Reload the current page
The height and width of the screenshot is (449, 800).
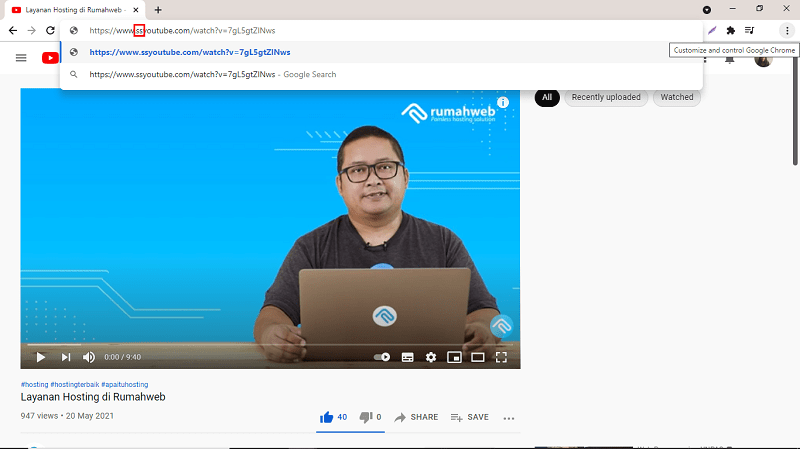tap(50, 31)
